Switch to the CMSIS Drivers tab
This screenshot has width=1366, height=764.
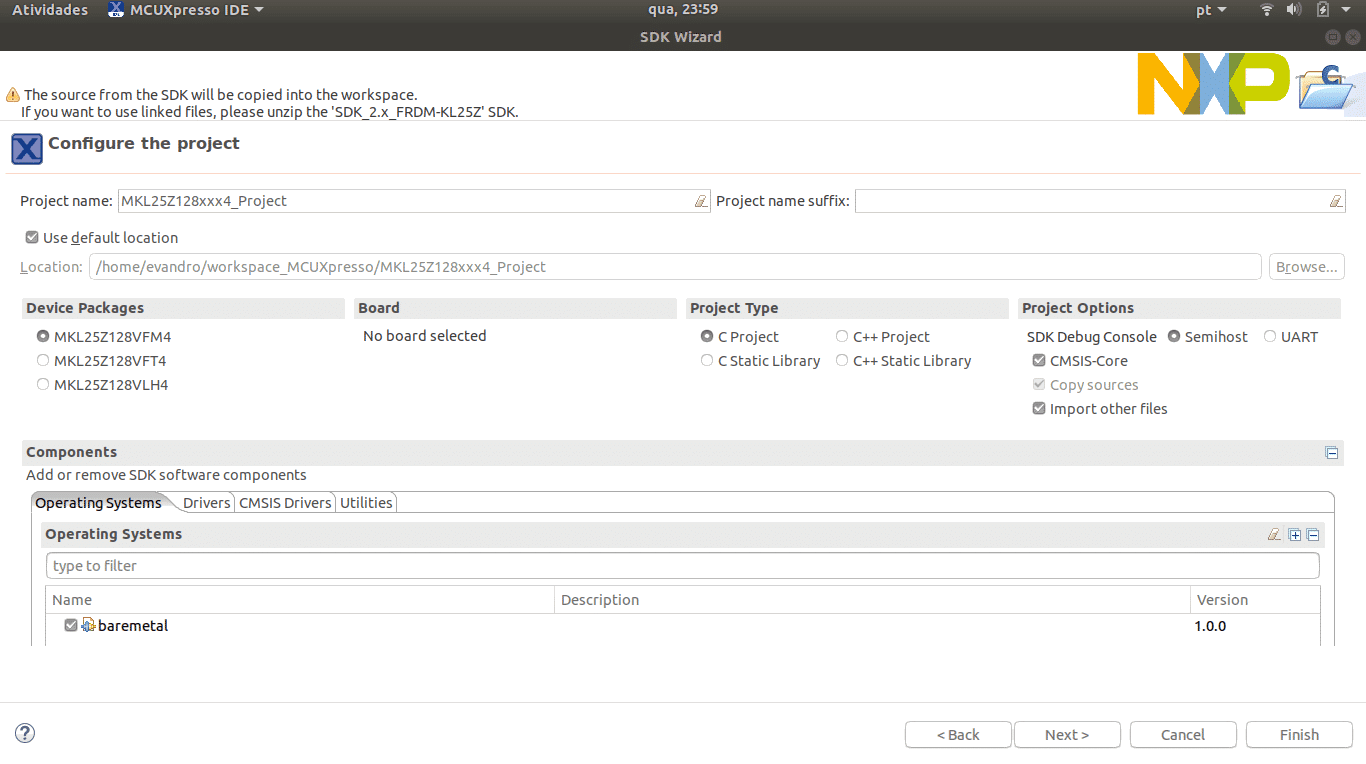tap(284, 502)
